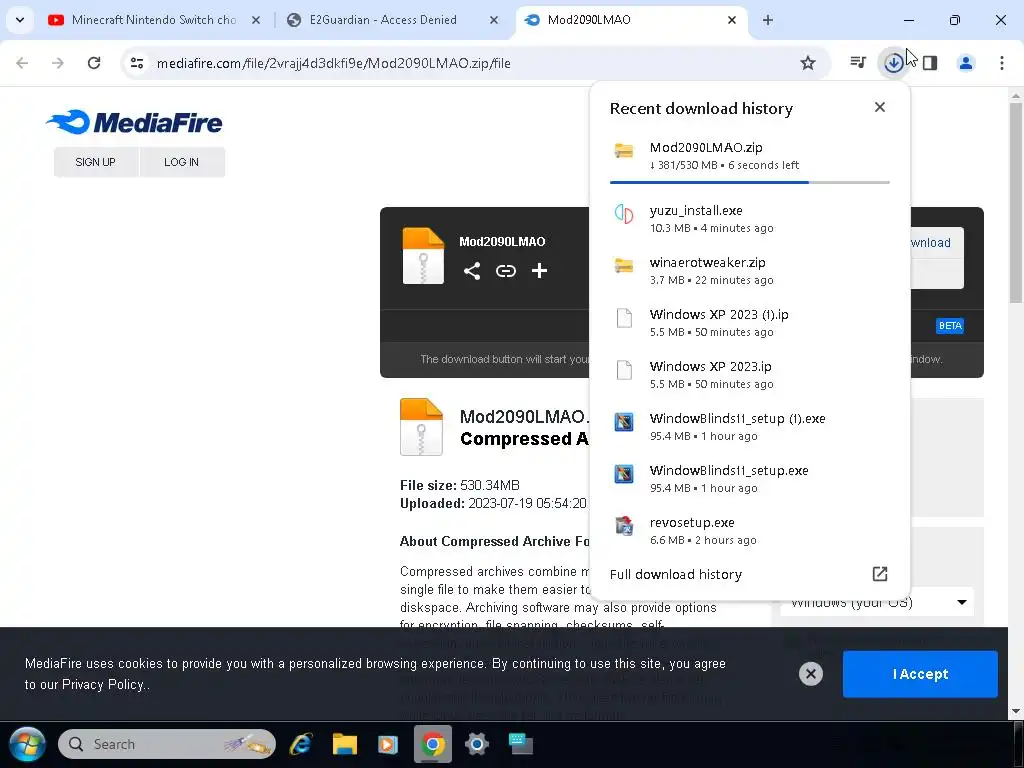Open media player icon in taskbar

387,744
